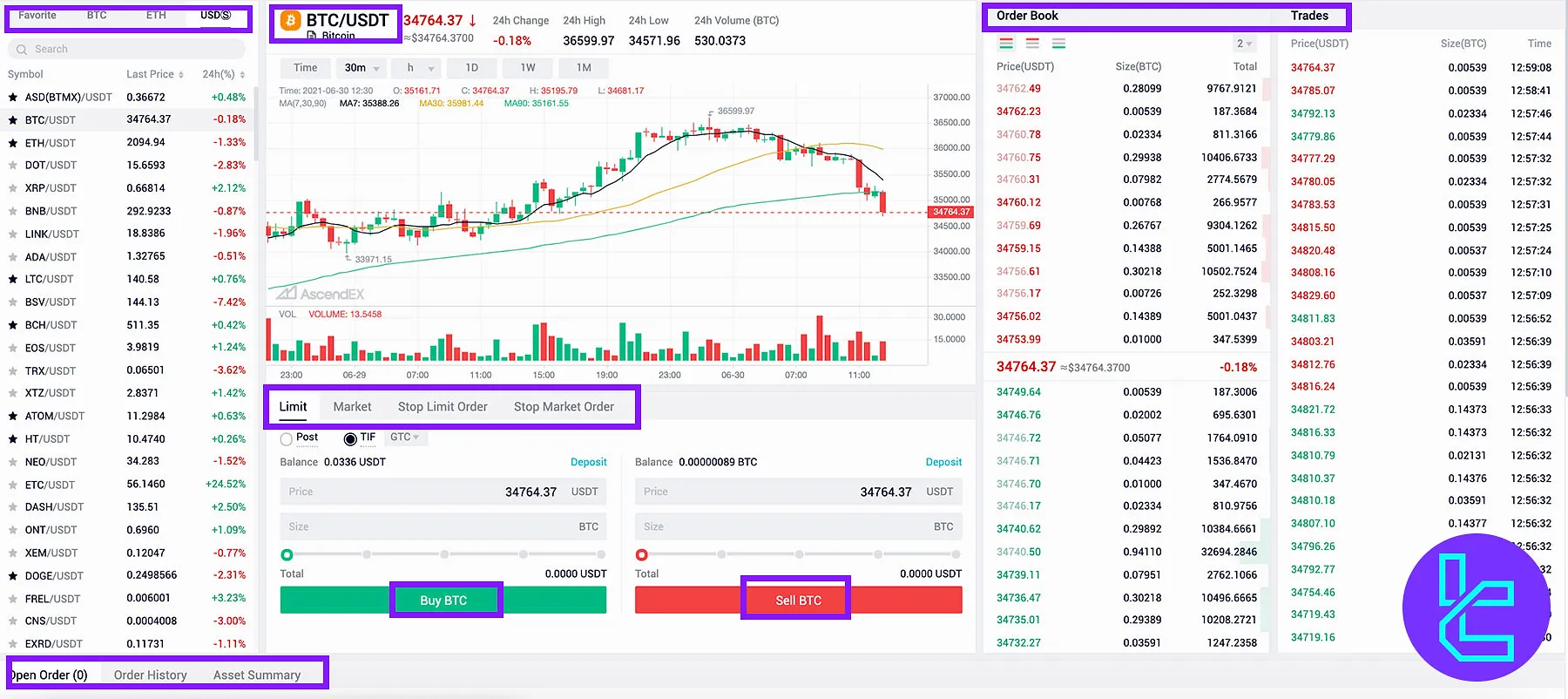Screen dimensions: 1568x699
Task: Select the 1M chart interval
Action: [584, 68]
